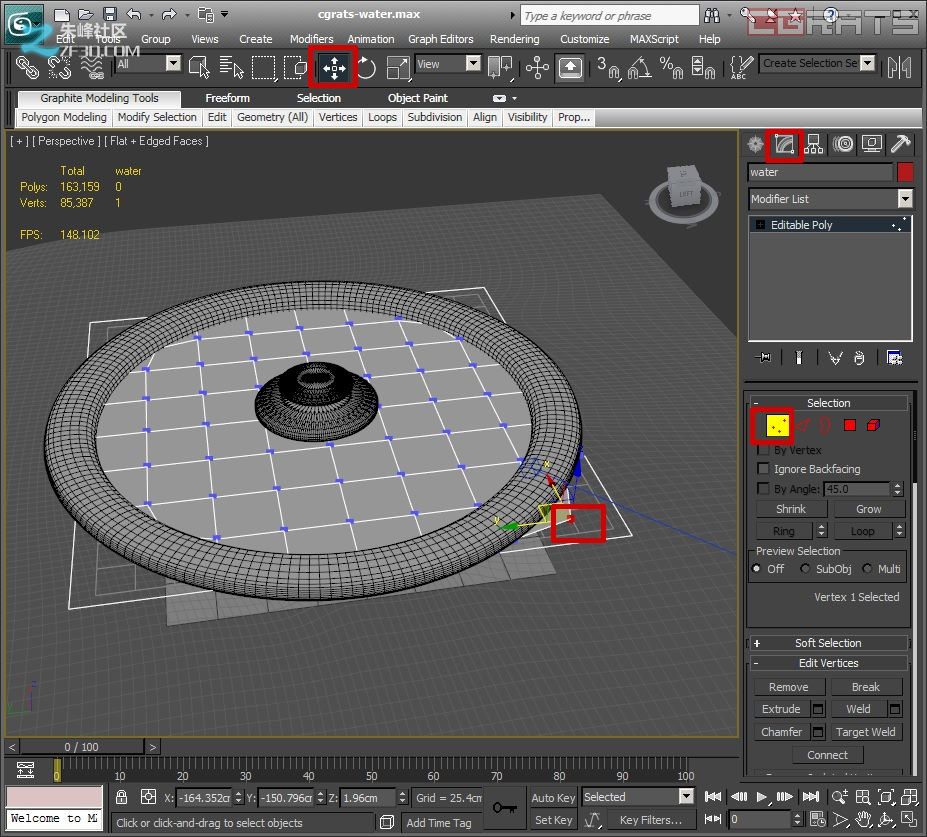Click the red object color swatch
Viewport: 927px width, 837px height.
pyautogui.click(x=905, y=172)
